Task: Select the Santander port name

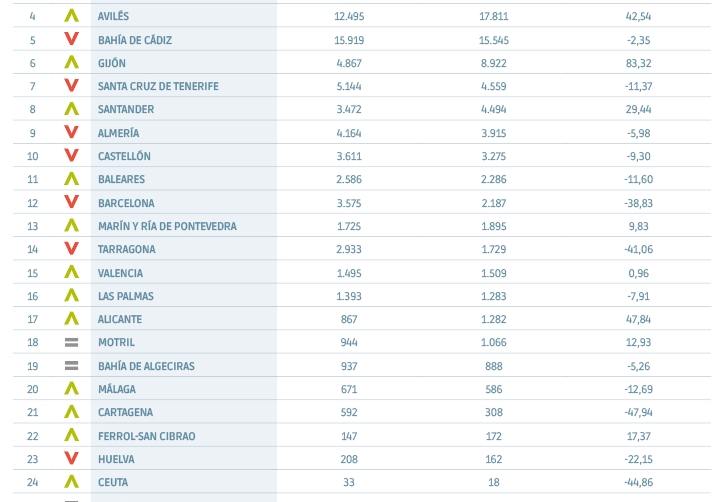Action: point(126,109)
